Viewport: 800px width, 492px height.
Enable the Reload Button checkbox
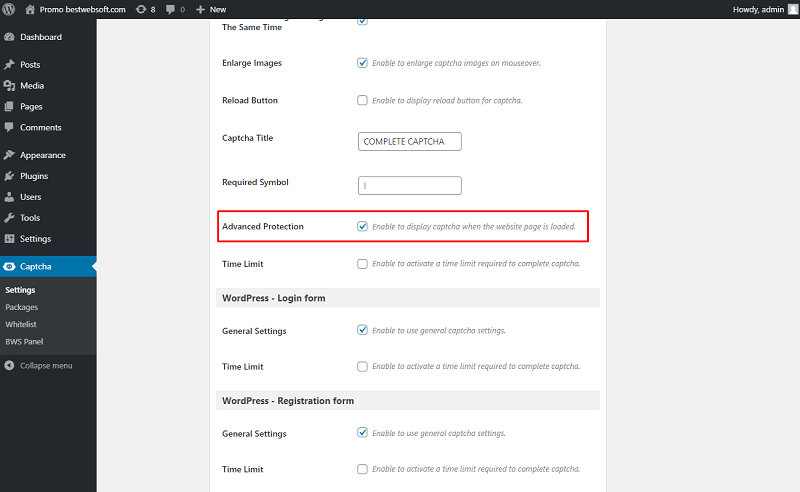tap(362, 100)
